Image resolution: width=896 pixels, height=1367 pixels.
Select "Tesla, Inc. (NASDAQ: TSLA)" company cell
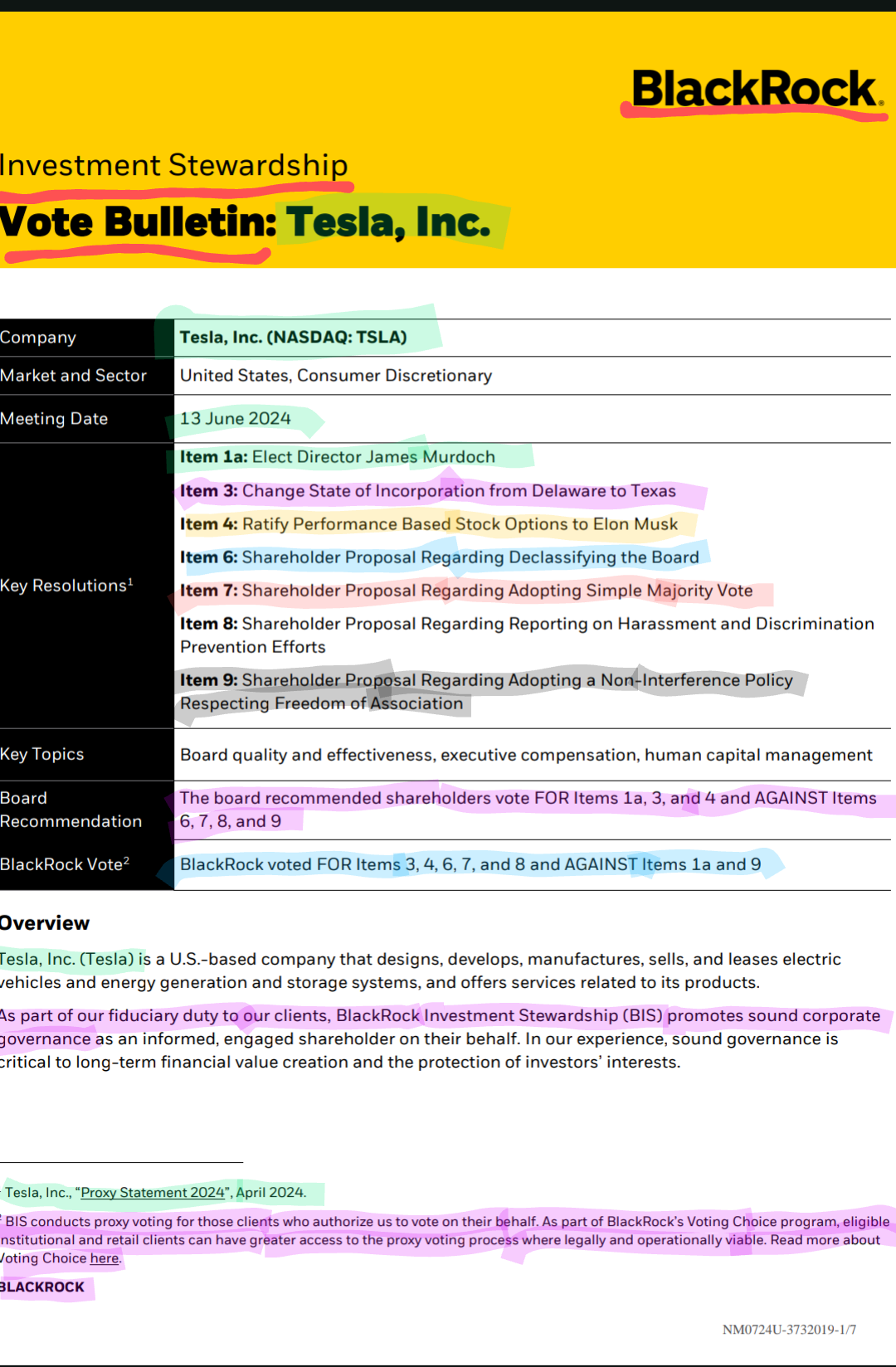[x=294, y=337]
